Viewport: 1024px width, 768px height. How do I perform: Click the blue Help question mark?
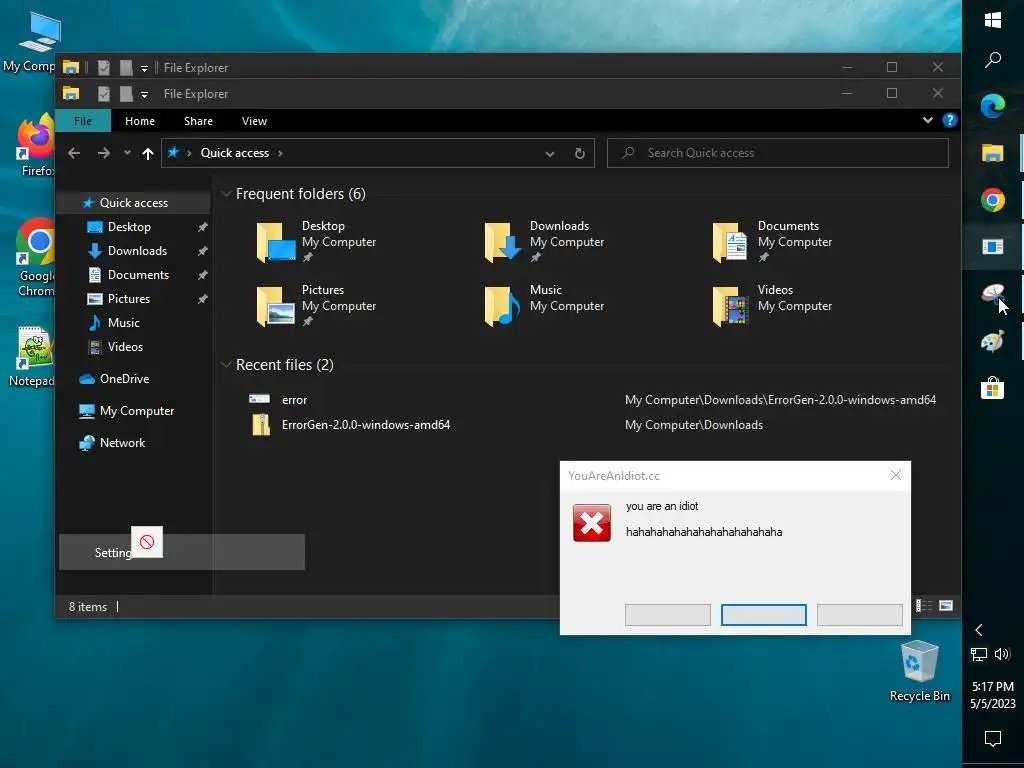(950, 120)
